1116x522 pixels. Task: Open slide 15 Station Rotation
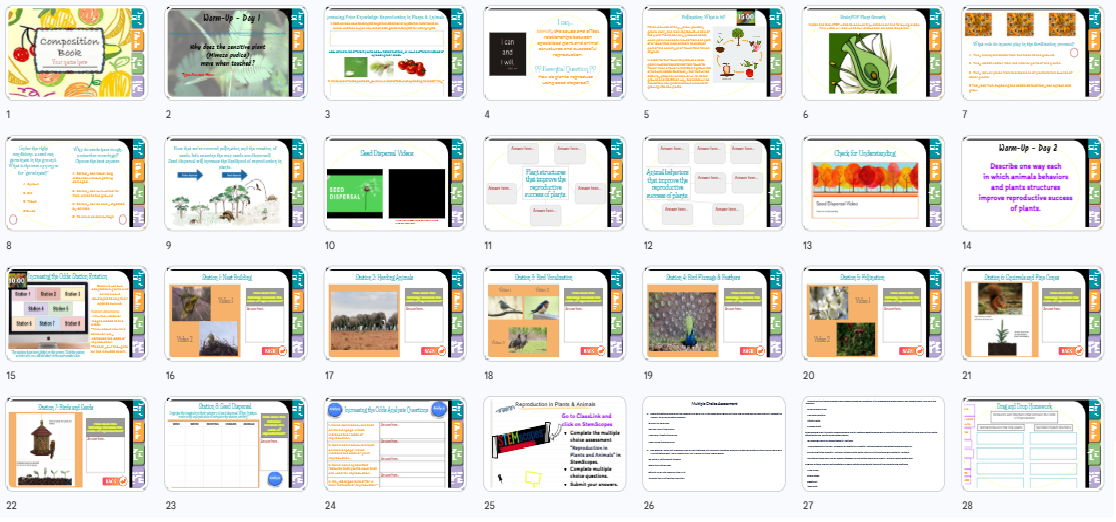(77, 314)
